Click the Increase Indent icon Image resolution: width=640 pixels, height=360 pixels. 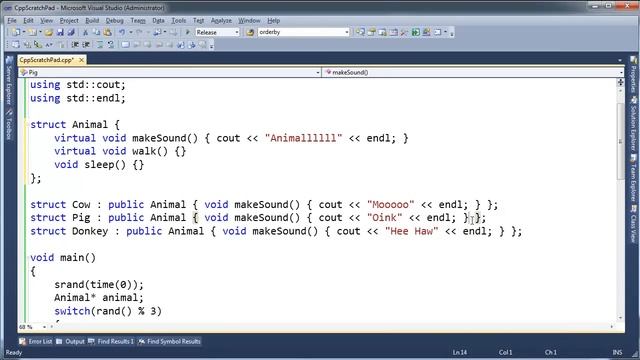[x=86, y=45]
